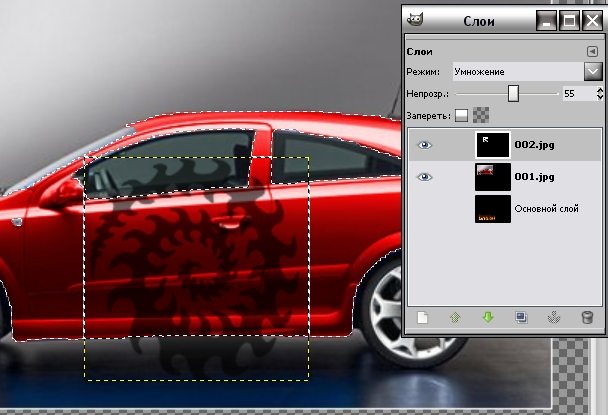Viewport: 608px width, 415px height.
Task: Click the opacity slider handle
Action: [x=513, y=93]
